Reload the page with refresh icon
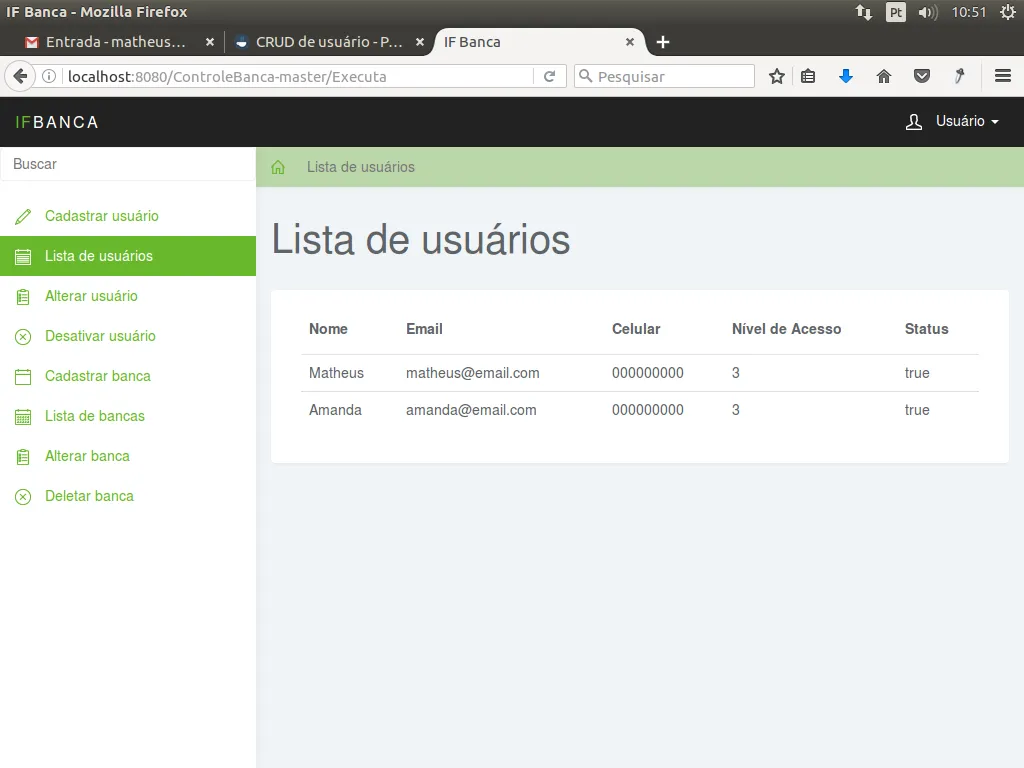Image resolution: width=1024 pixels, height=768 pixels. click(550, 76)
